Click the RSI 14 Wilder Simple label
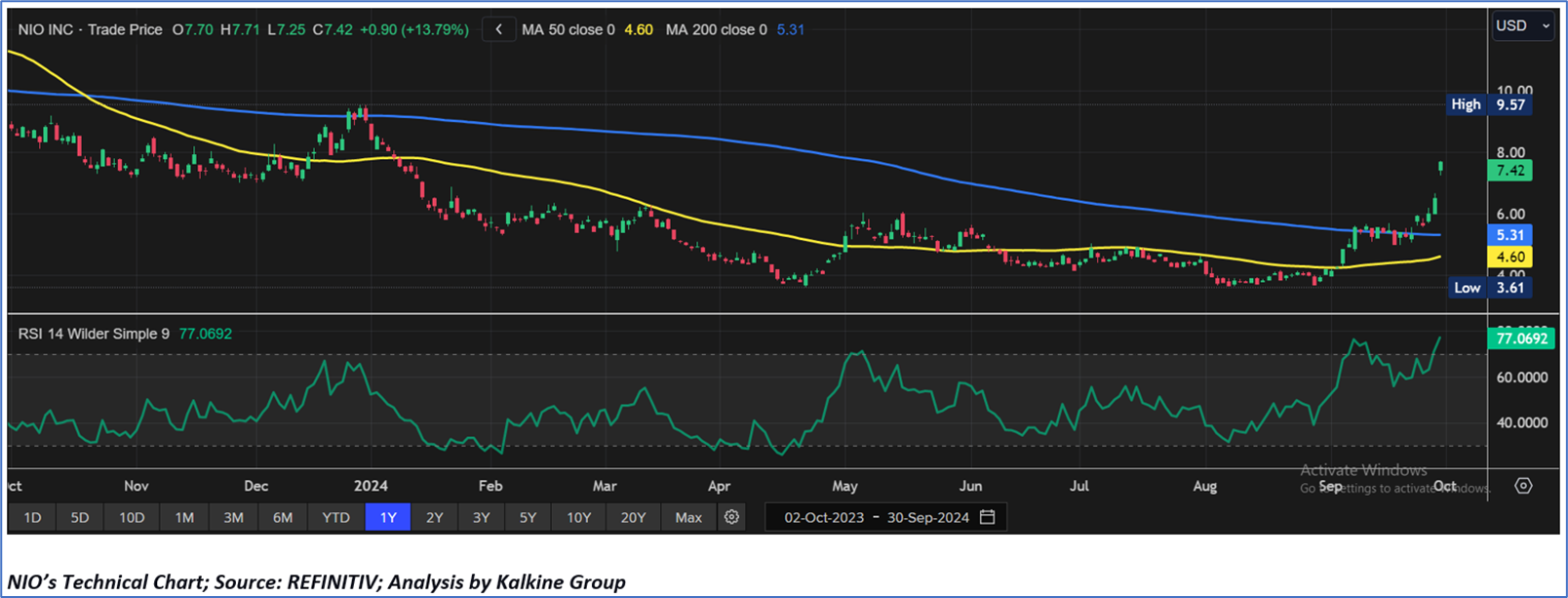Viewport: 1568px width, 598px height. (x=94, y=334)
